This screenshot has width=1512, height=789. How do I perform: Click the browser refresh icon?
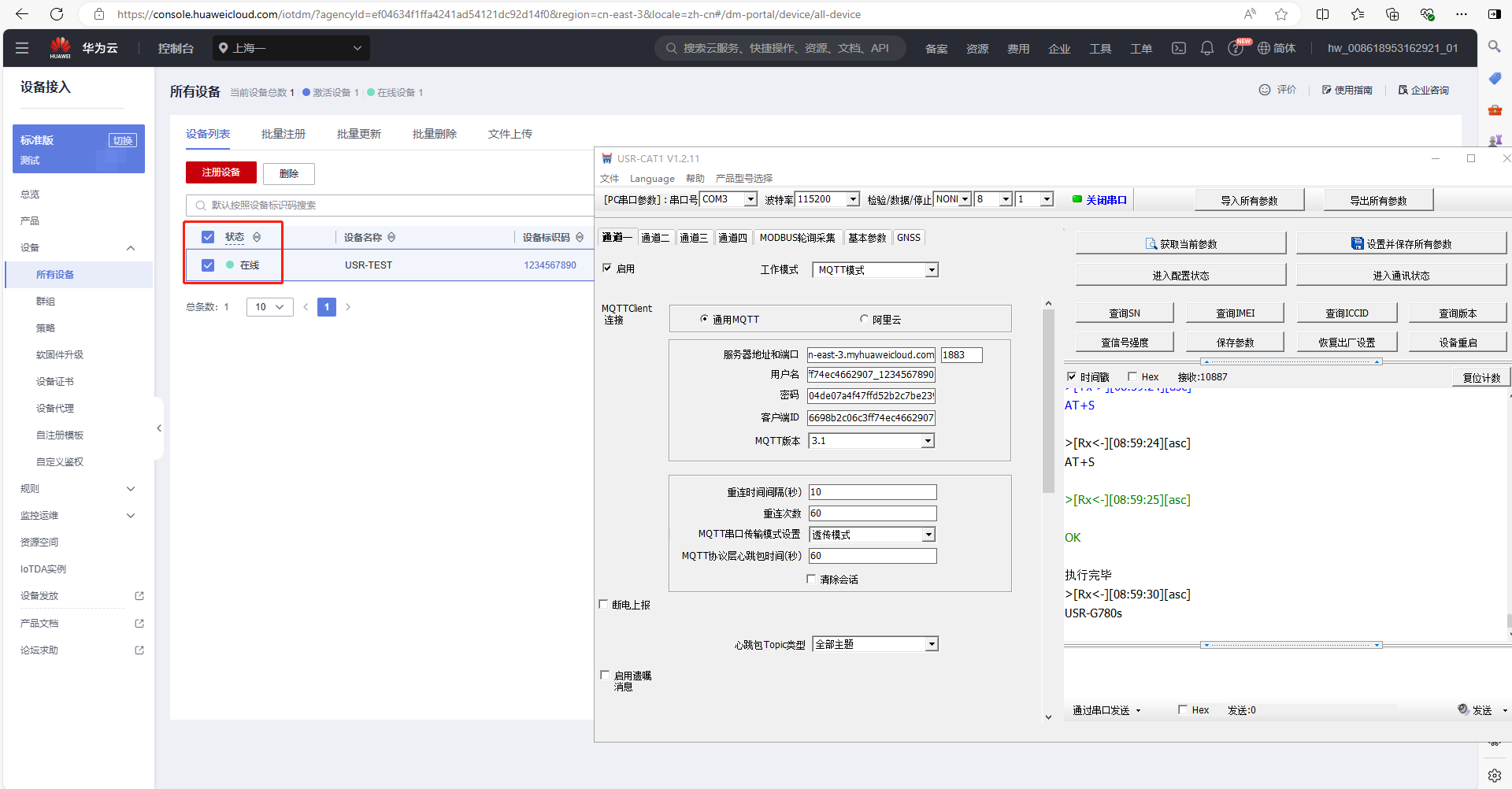[x=57, y=14]
